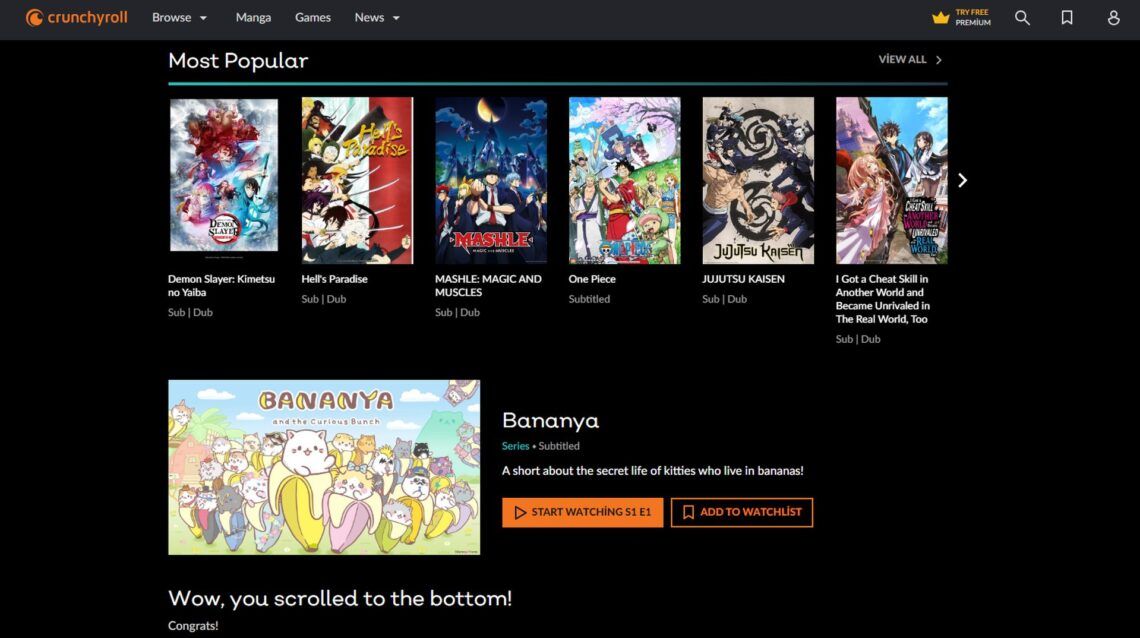This screenshot has width=1140, height=638.
Task: Click the bookmark icon inside Add to Watchlist
Action: click(688, 511)
